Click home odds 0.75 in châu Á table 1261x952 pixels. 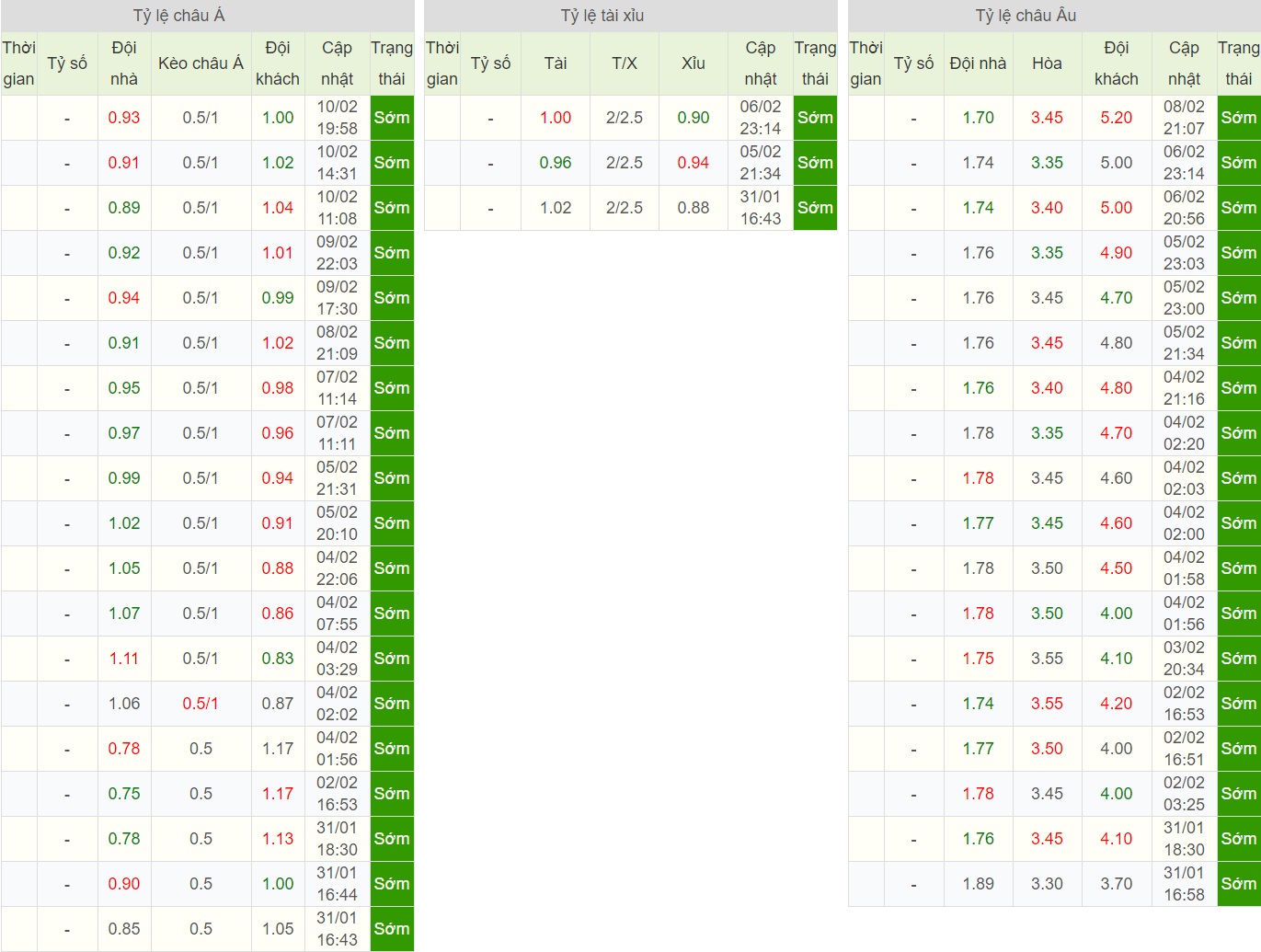tap(124, 794)
